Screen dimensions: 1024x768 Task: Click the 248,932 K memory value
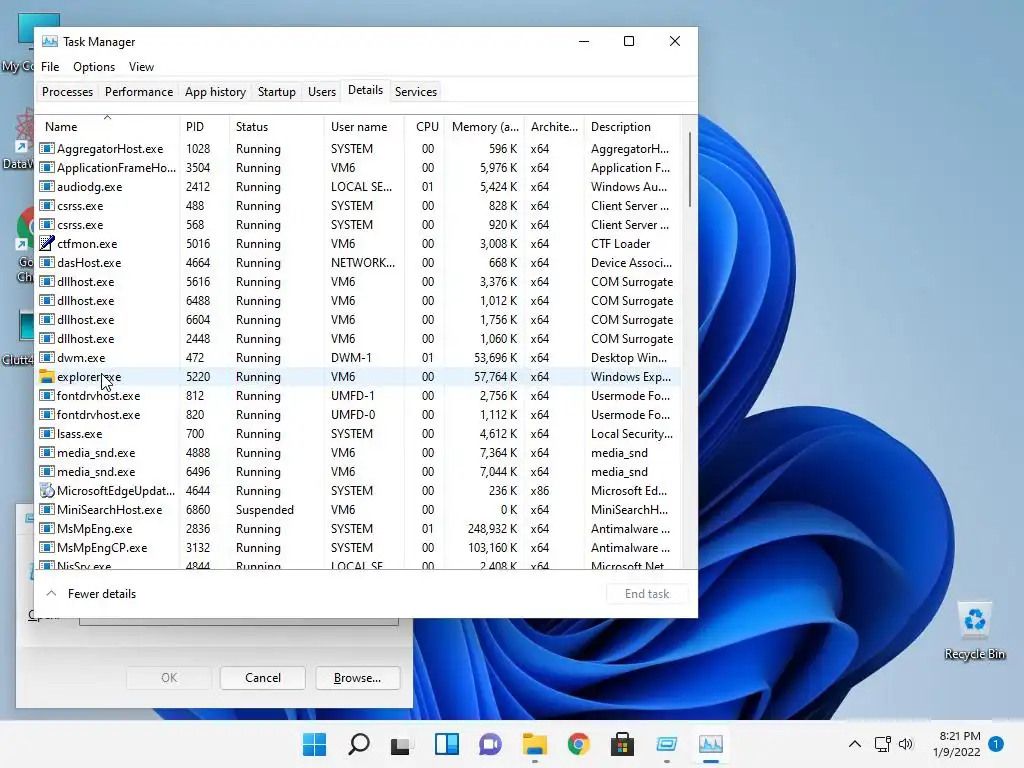[x=492, y=528]
